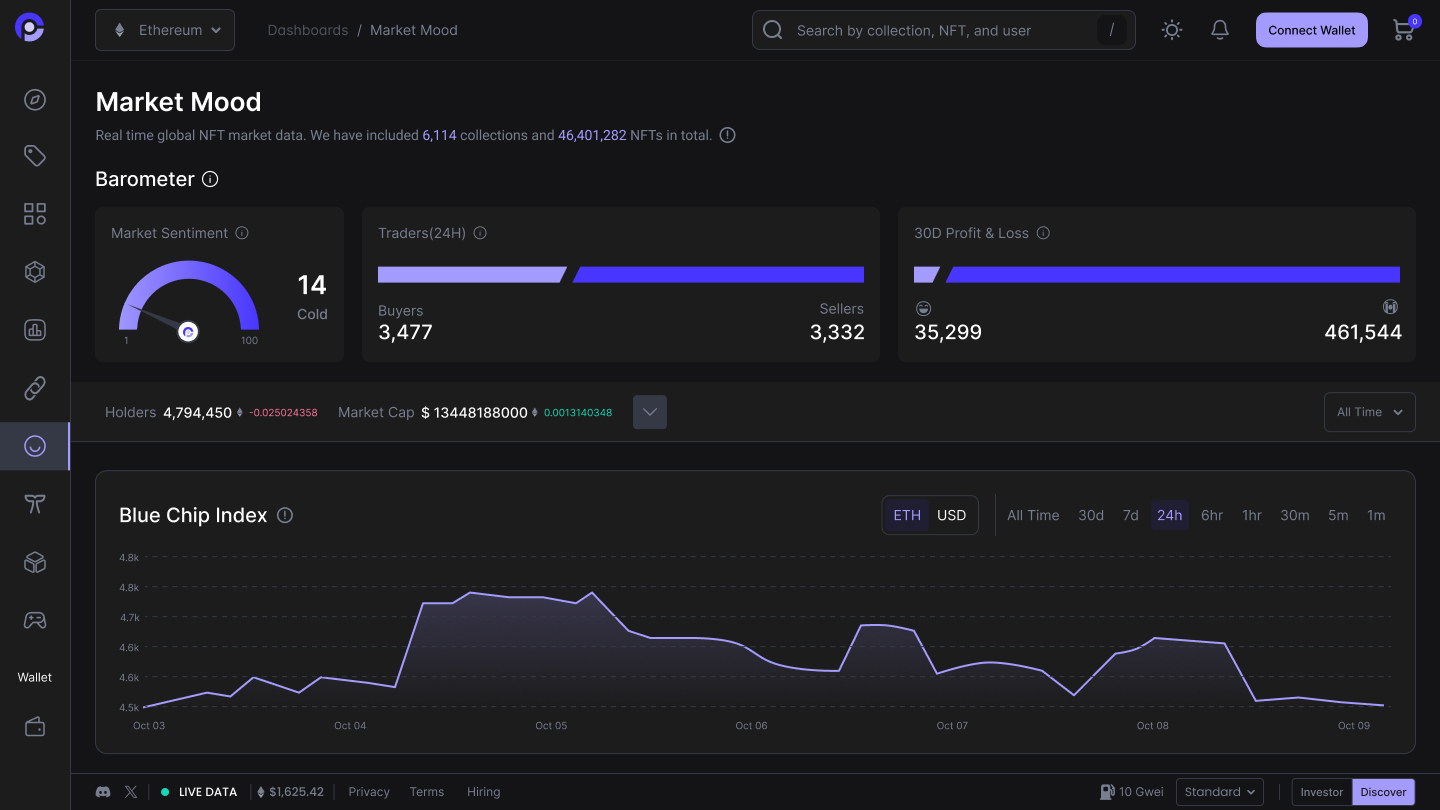This screenshot has width=1440, height=810.
Task: Switch to Discover mode
Action: 1384,792
